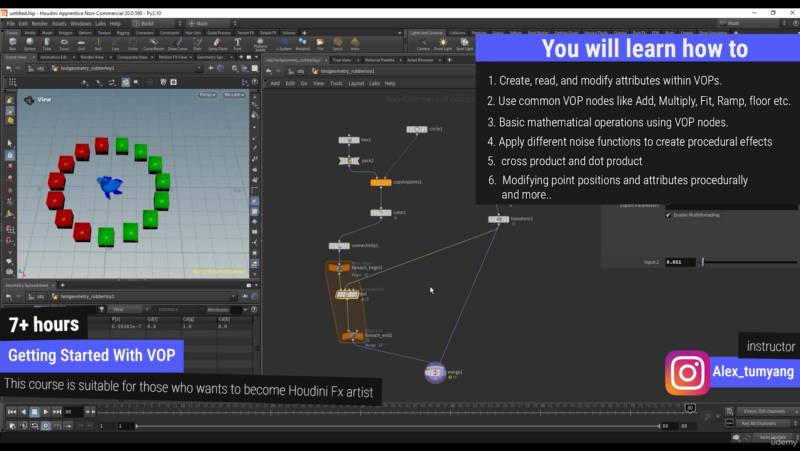Open the Render menu
Viewport: 800px width, 451px height.
[x=40, y=23]
